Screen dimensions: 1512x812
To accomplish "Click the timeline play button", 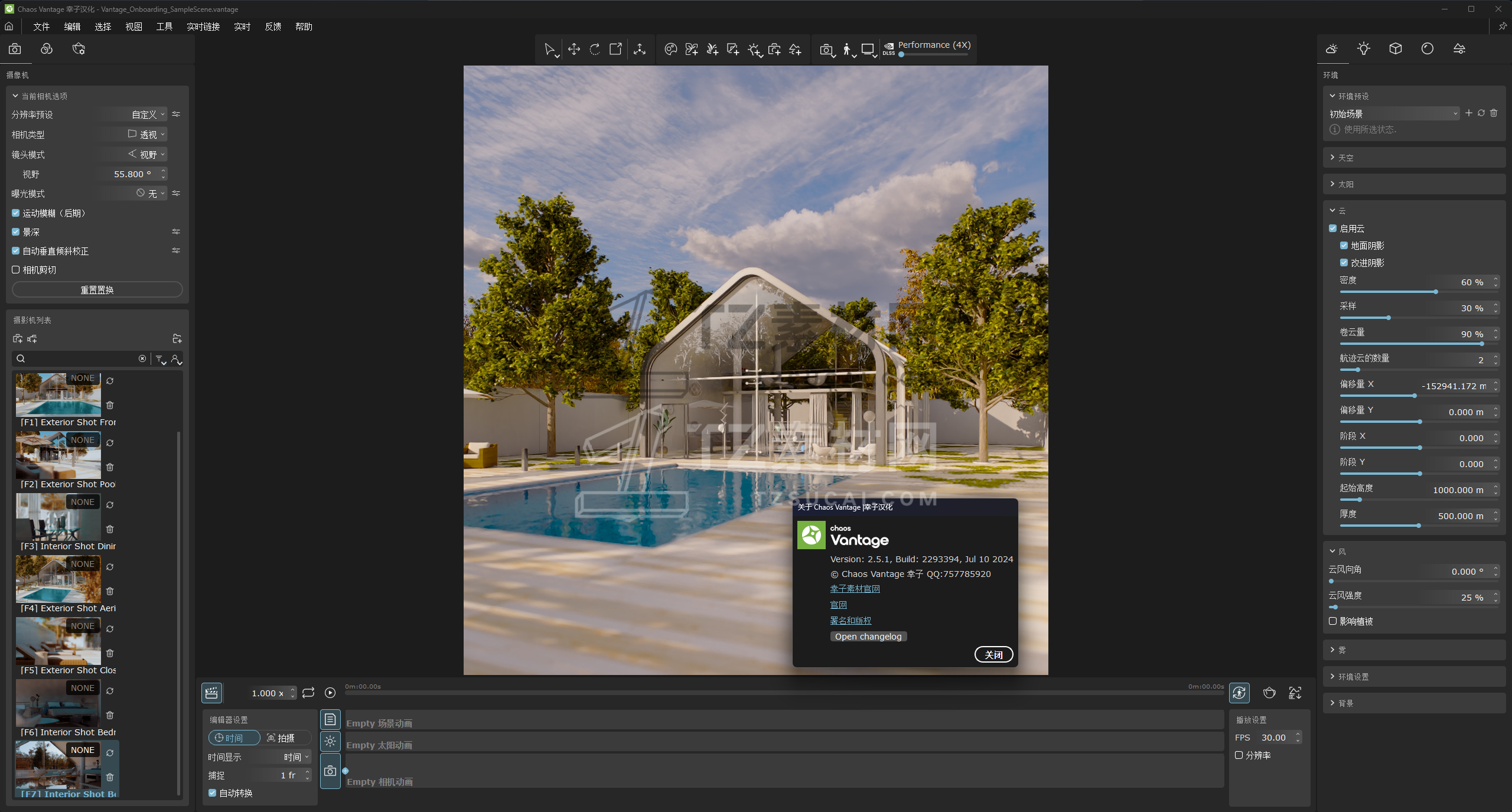I will click(330, 693).
